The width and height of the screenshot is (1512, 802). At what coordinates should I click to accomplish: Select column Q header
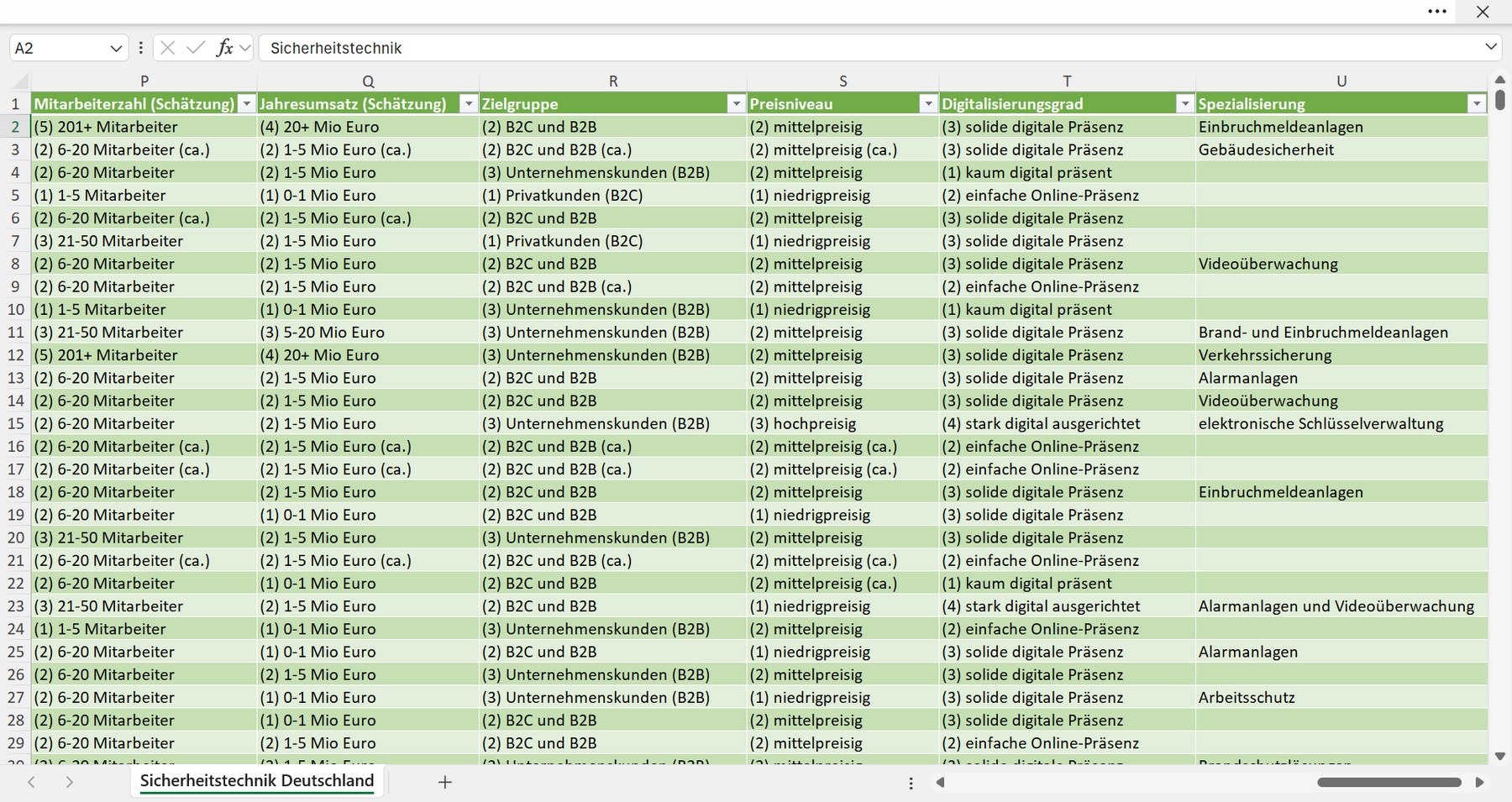[368, 81]
